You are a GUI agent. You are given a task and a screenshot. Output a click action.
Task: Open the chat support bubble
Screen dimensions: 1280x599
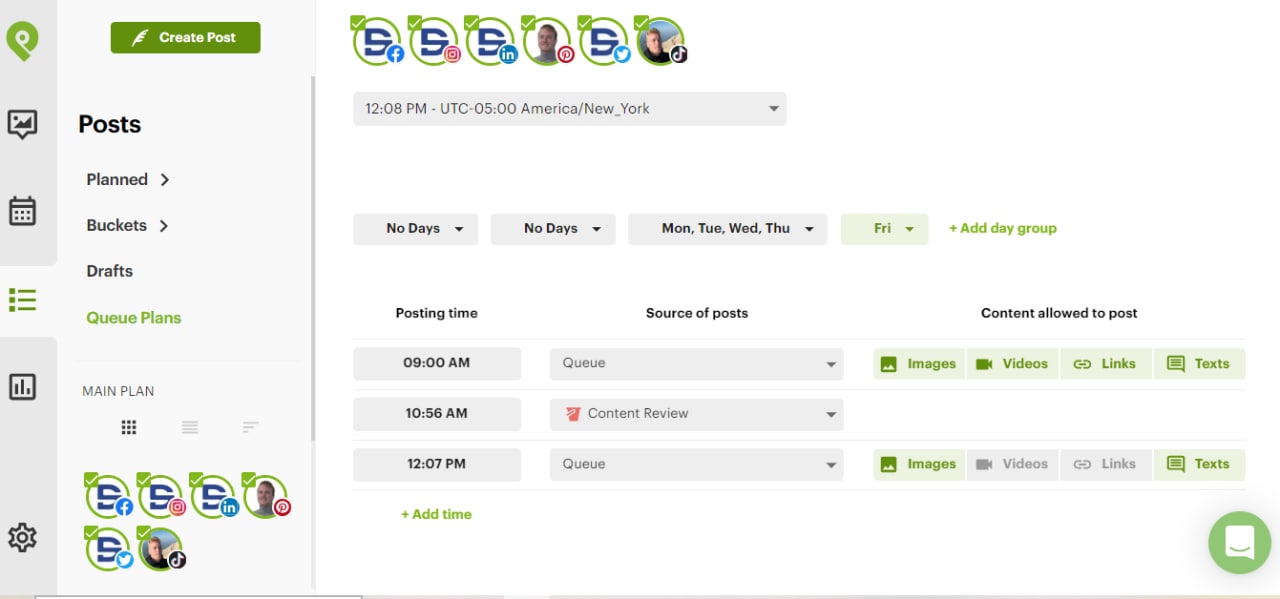[1239, 543]
